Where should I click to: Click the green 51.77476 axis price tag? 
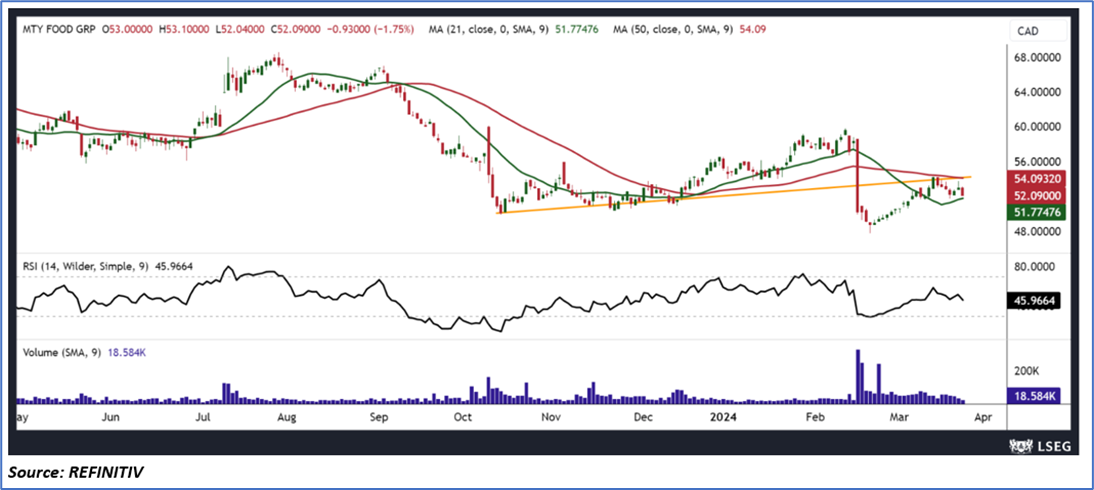[1035, 212]
